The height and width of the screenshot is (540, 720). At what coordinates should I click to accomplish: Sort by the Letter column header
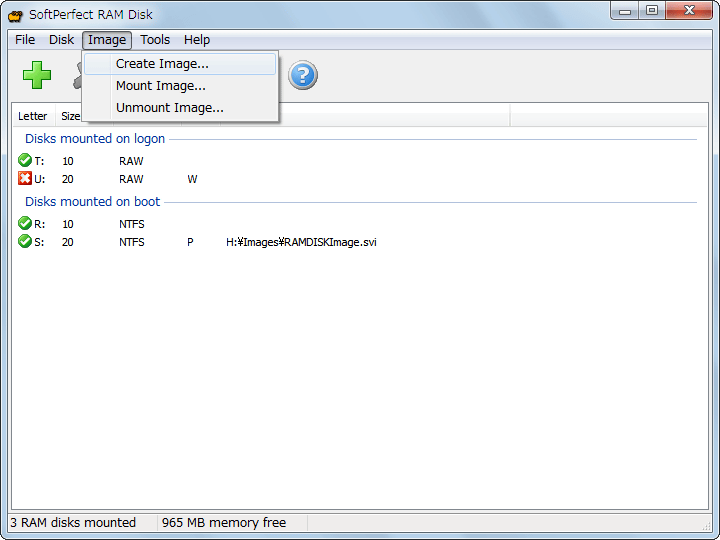point(33,116)
